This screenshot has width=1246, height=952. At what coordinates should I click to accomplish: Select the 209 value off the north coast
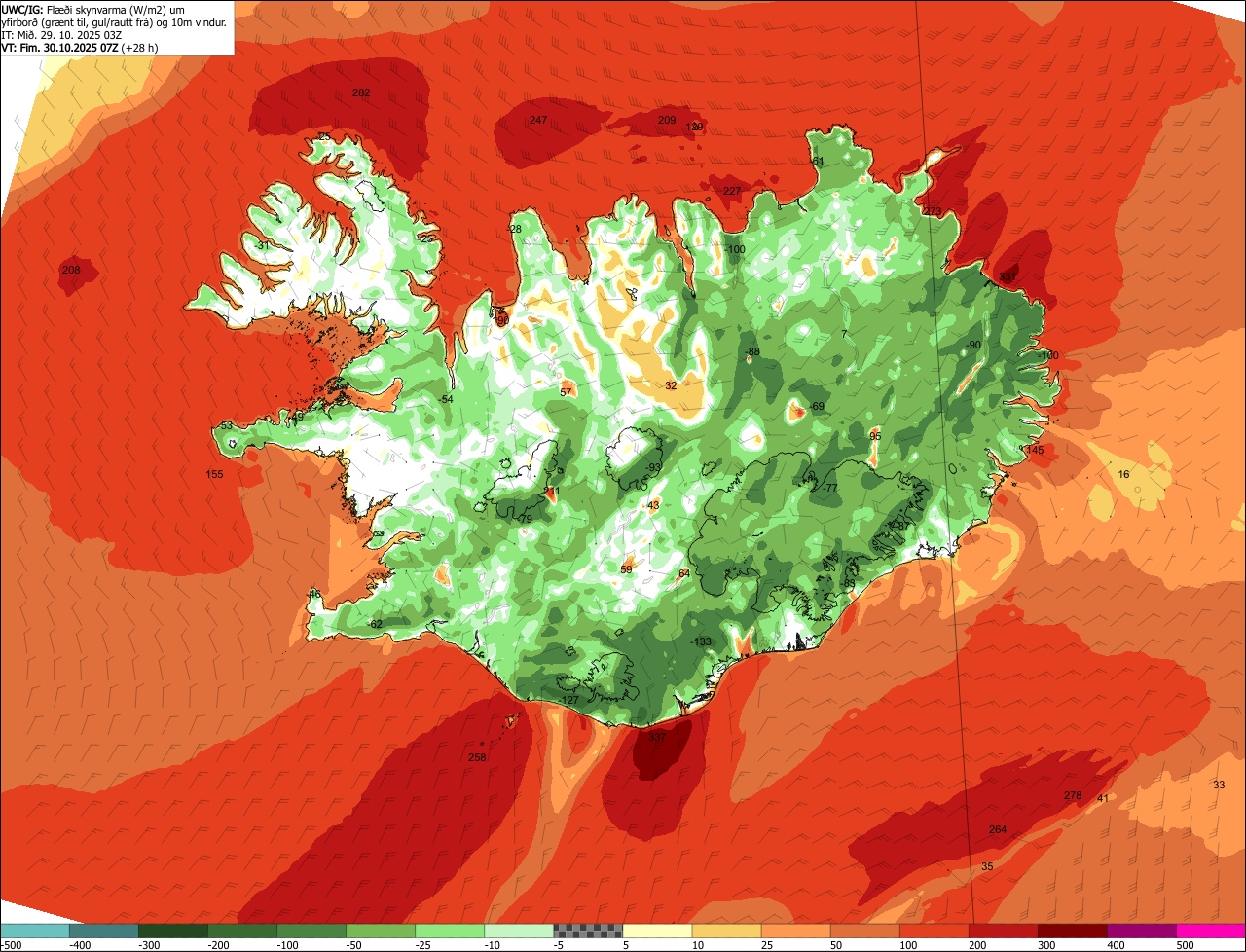click(667, 120)
